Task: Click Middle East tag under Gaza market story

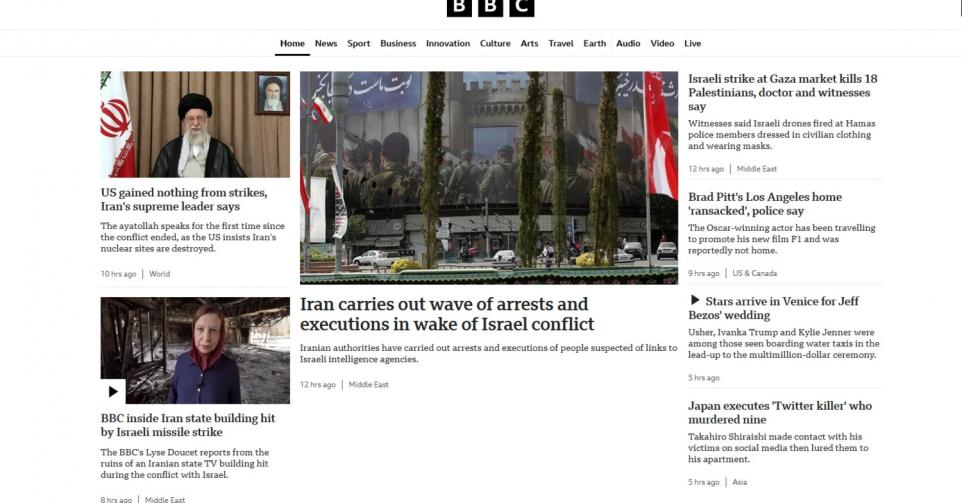Action: [x=756, y=169]
